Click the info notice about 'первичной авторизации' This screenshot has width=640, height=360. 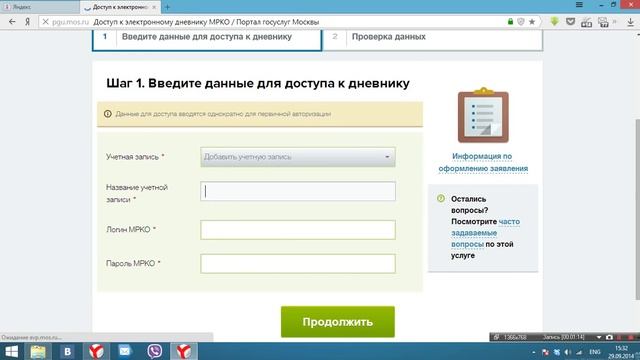[260, 114]
